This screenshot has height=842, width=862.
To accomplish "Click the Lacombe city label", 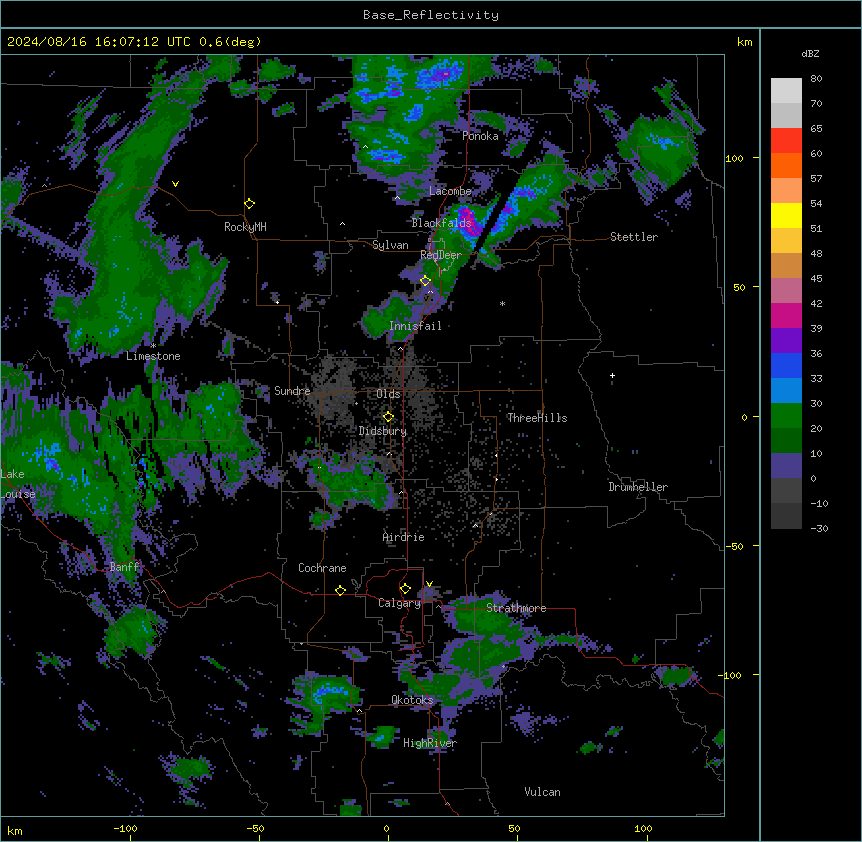I will click(x=450, y=191).
